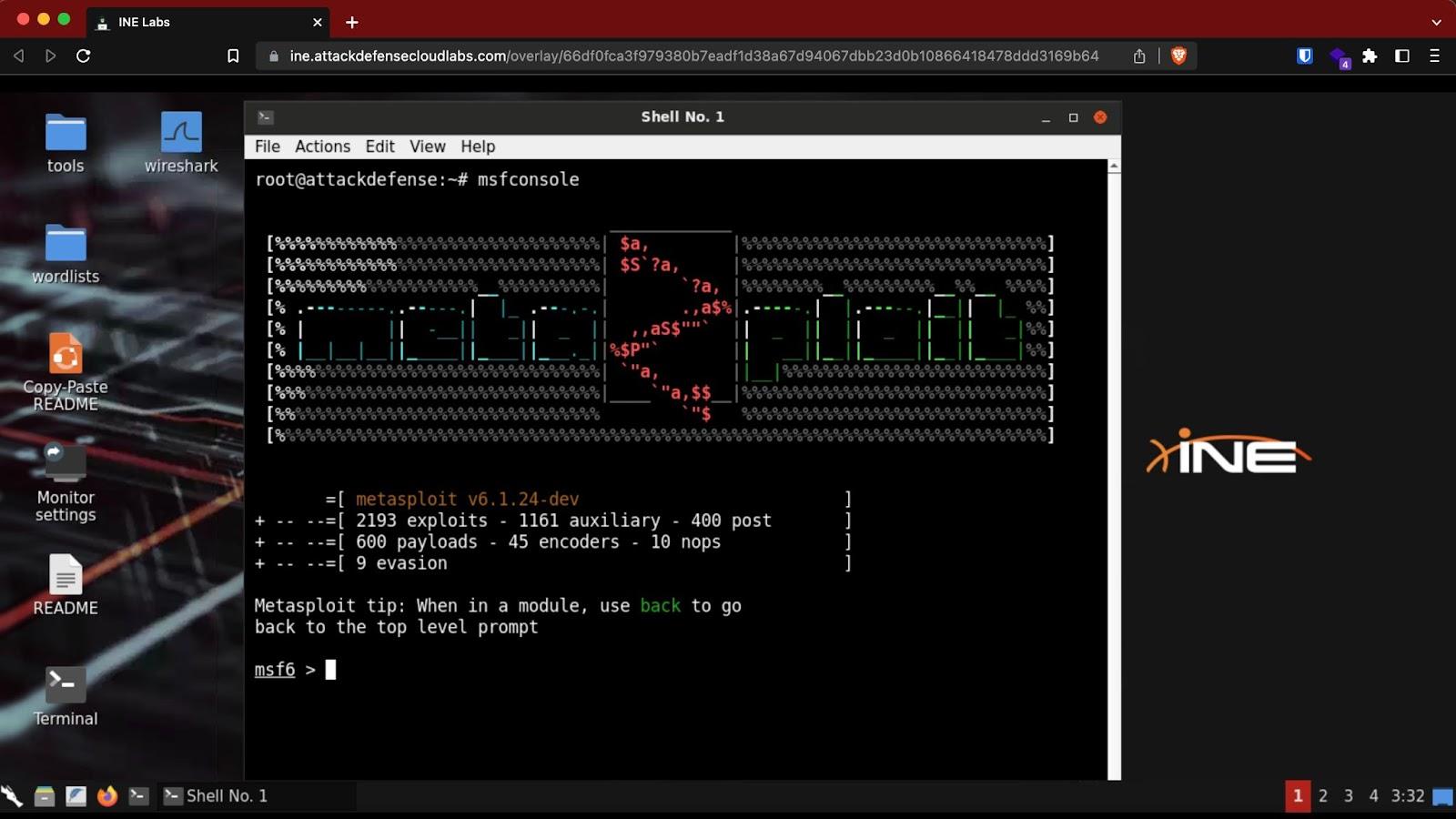This screenshot has width=1456, height=819.
Task: Open the File menu in terminal
Action: click(x=268, y=147)
